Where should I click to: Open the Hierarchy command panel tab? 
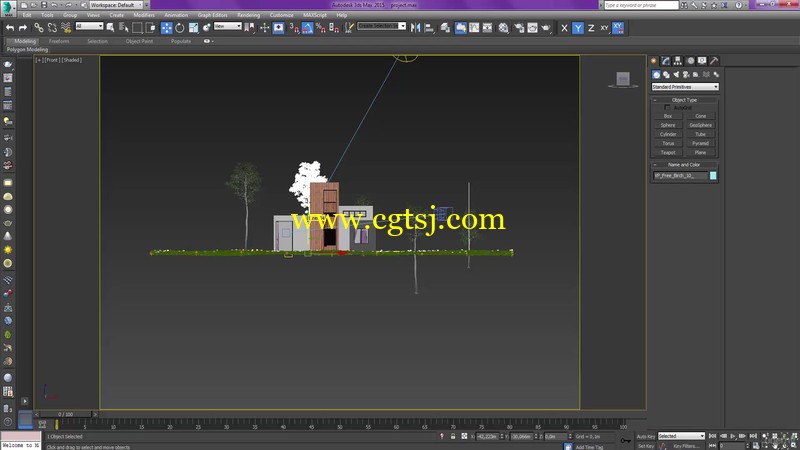coord(678,61)
